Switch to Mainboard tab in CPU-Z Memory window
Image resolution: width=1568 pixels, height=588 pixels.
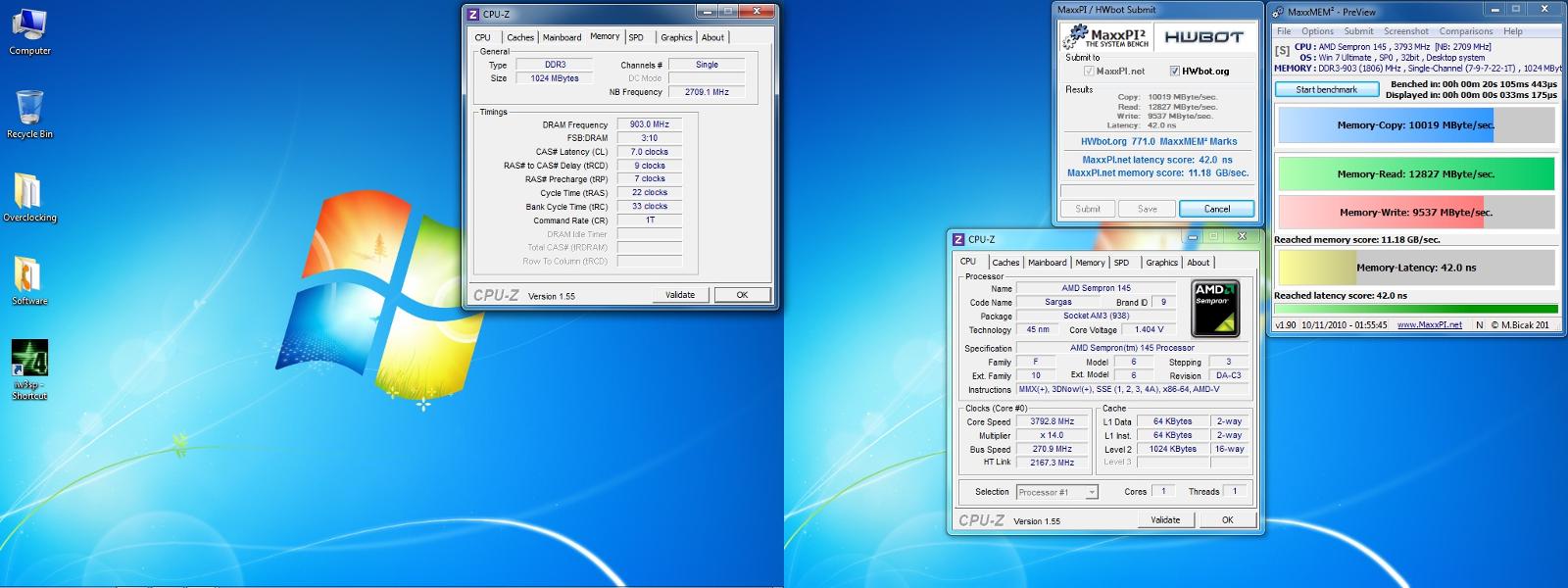[562, 37]
